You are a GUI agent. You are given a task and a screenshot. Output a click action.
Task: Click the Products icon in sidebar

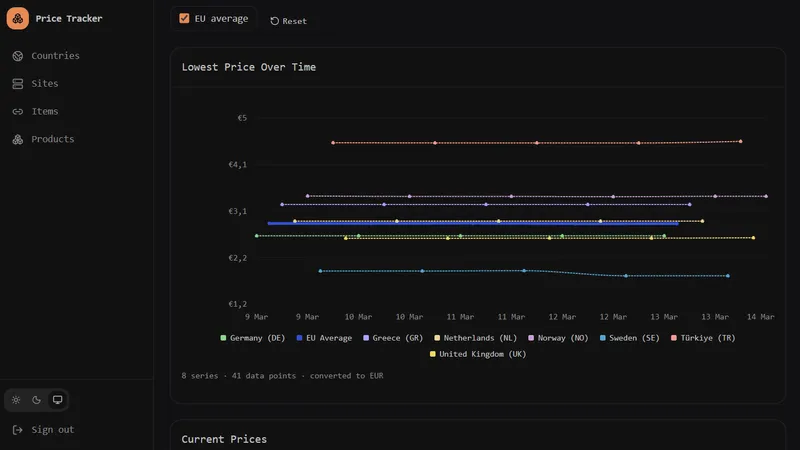[18, 139]
